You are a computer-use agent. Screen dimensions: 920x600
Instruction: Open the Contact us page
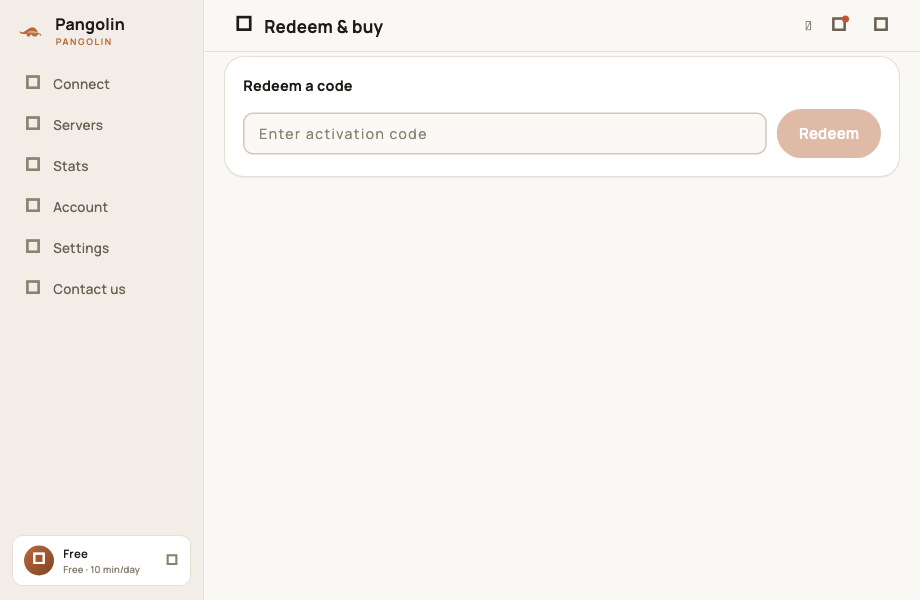(89, 289)
